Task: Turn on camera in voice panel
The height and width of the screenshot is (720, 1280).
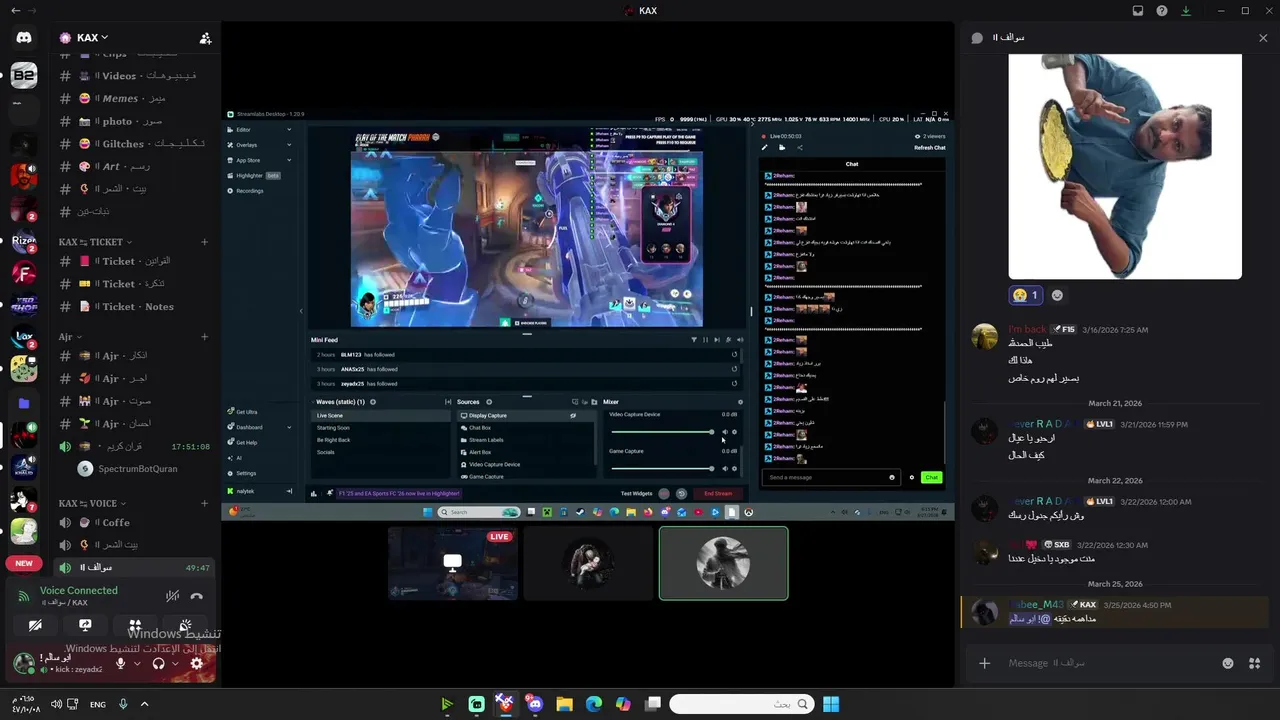Action: [35, 626]
